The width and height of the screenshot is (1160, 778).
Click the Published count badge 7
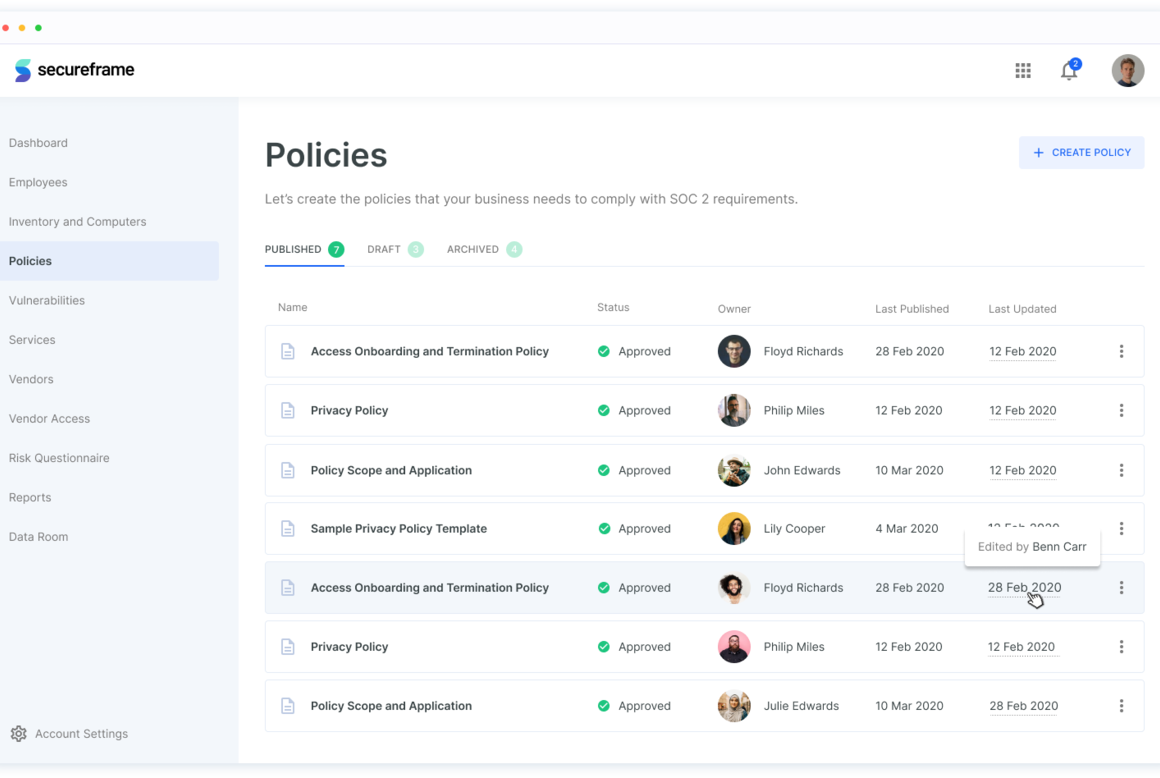(336, 249)
